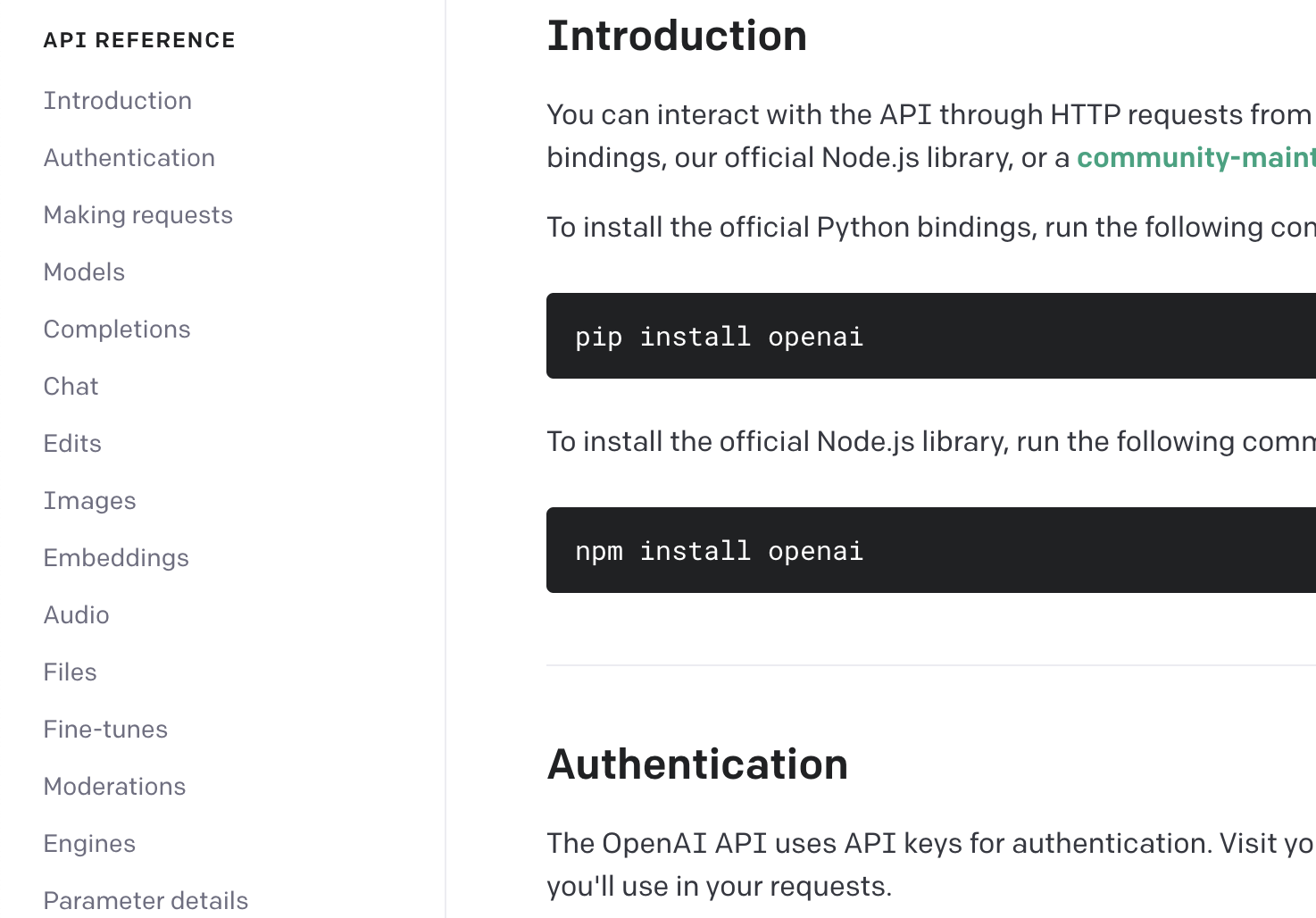
Task: Click the Audio sidebar entry
Action: tap(76, 615)
